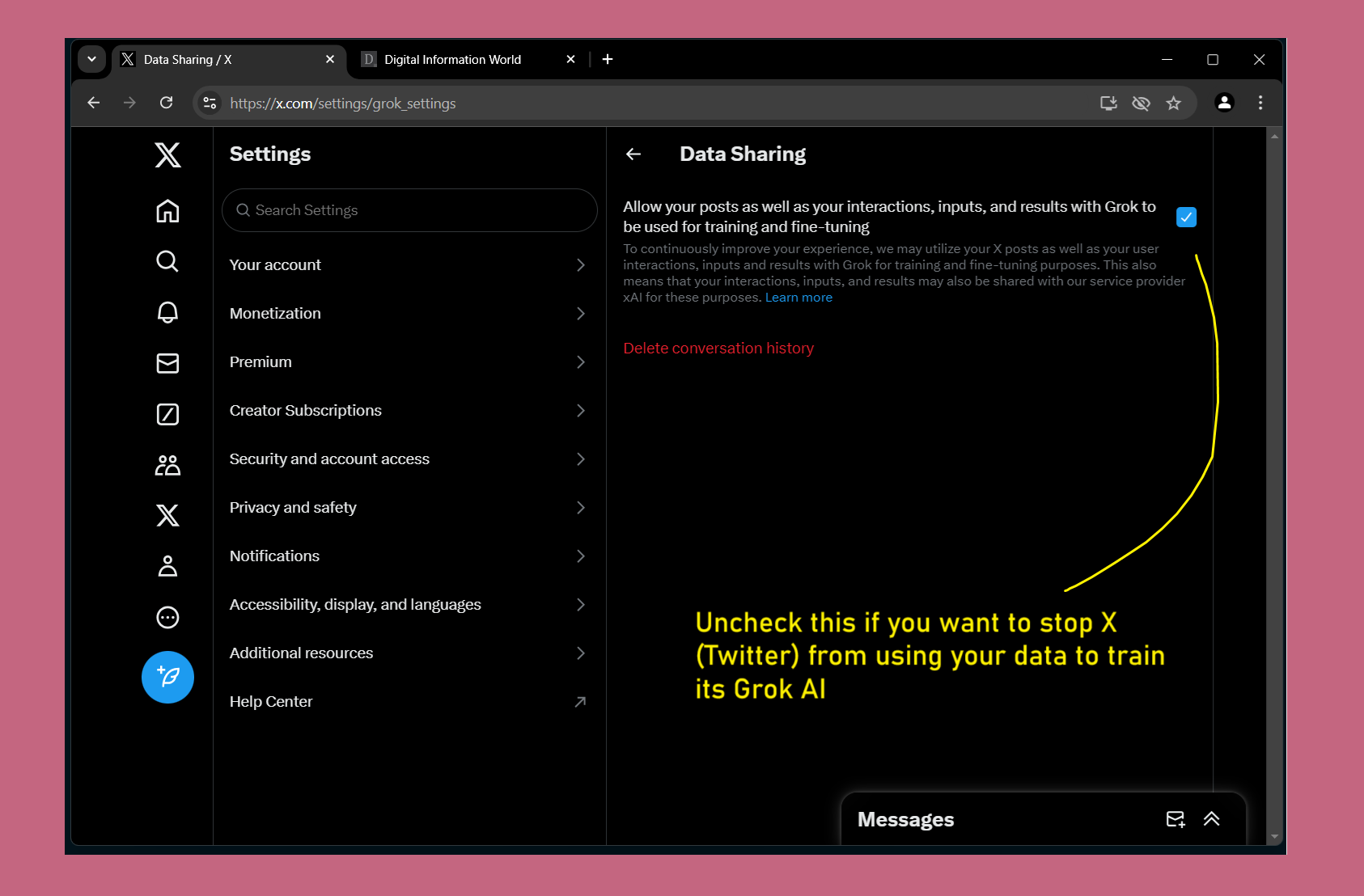Click crossed-eye tracking protection icon
The image size is (1364, 896).
click(x=1141, y=103)
